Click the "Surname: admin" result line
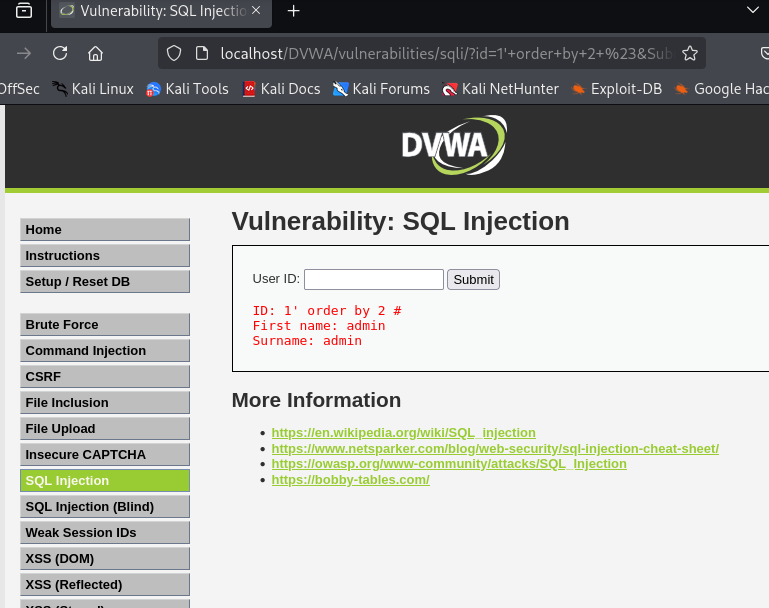 [x=307, y=340]
